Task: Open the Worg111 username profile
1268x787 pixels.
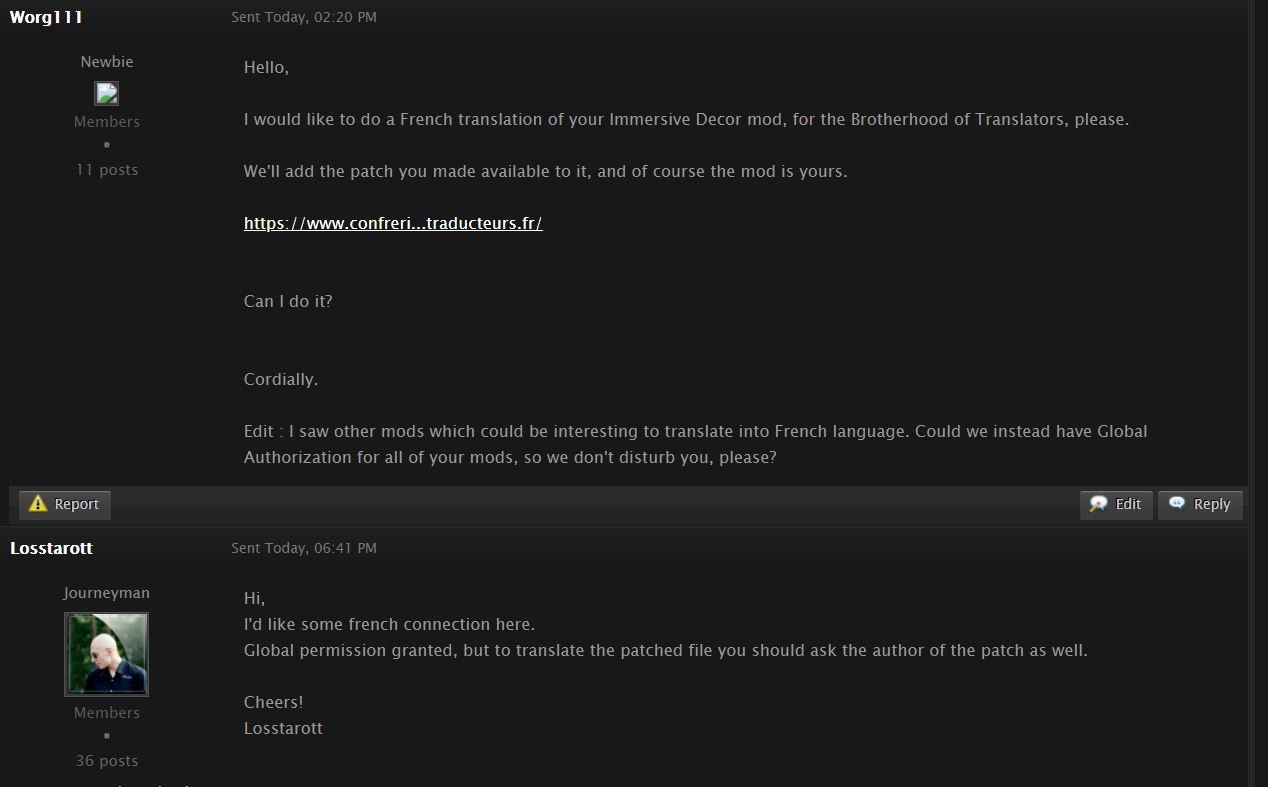Action: [x=46, y=17]
